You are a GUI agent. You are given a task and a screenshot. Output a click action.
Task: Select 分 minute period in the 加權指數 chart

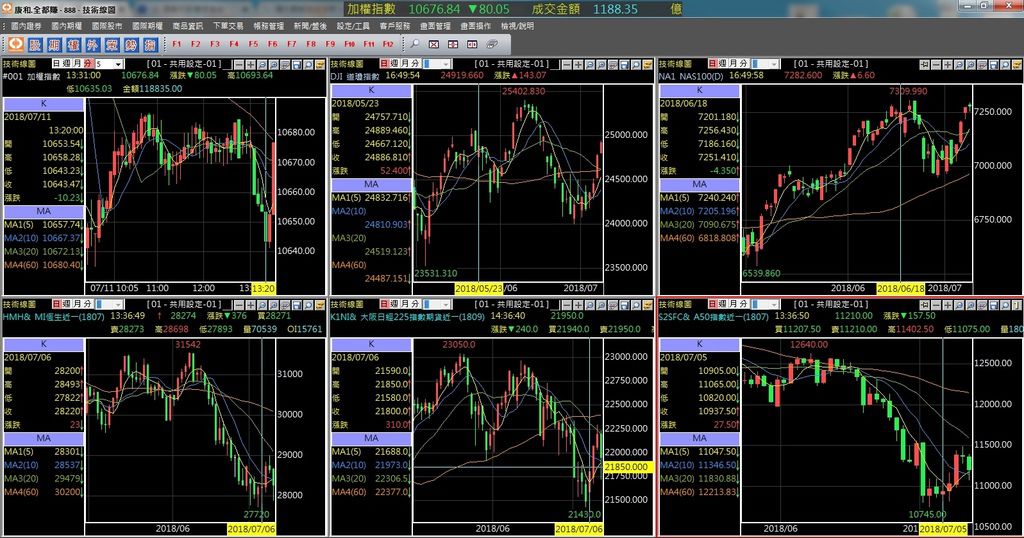[88, 64]
